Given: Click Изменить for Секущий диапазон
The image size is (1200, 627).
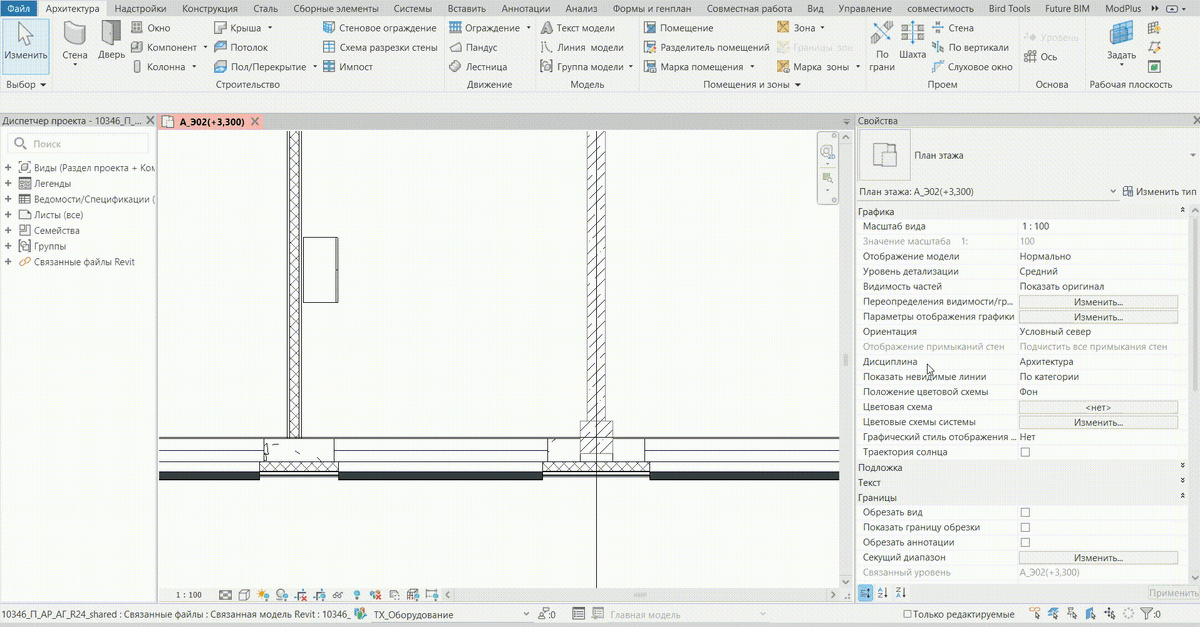Looking at the screenshot, I should click(1098, 557).
